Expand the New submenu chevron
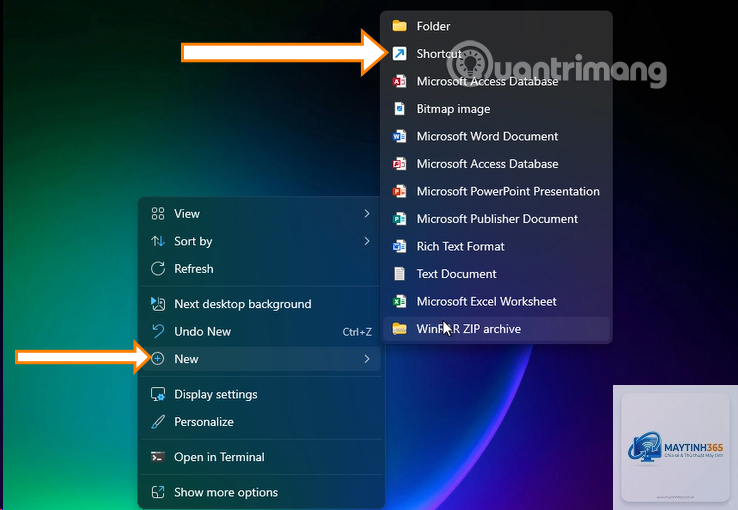 coord(367,359)
